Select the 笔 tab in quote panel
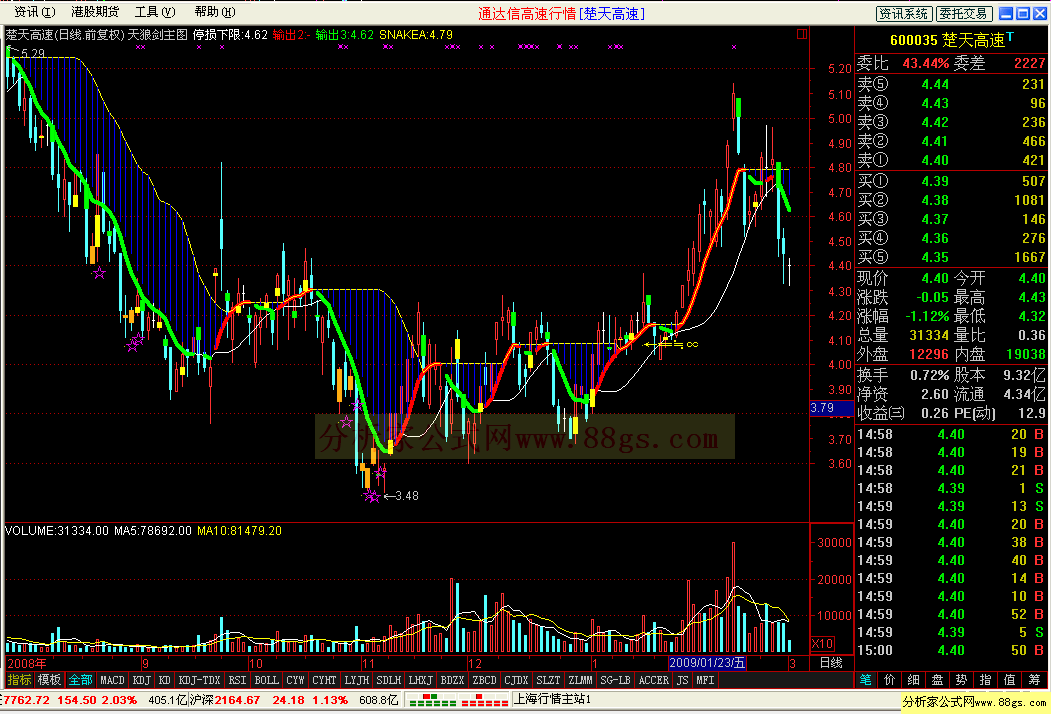 pyautogui.click(x=866, y=680)
